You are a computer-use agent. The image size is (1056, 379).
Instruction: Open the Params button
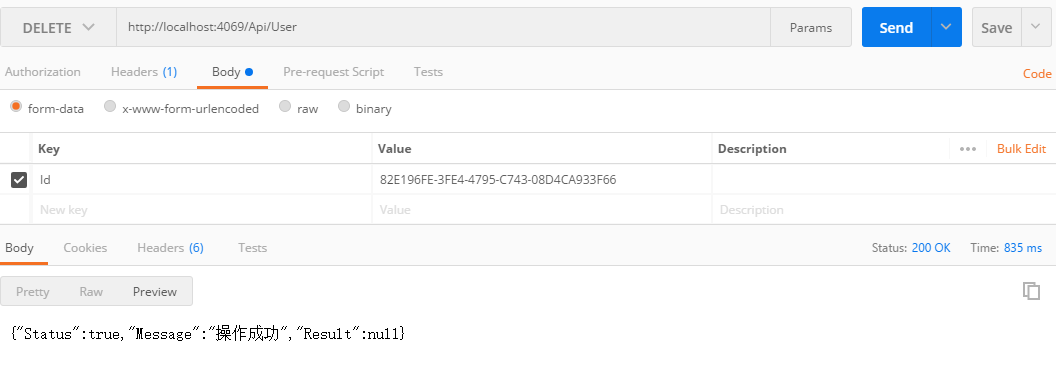pyautogui.click(x=811, y=28)
